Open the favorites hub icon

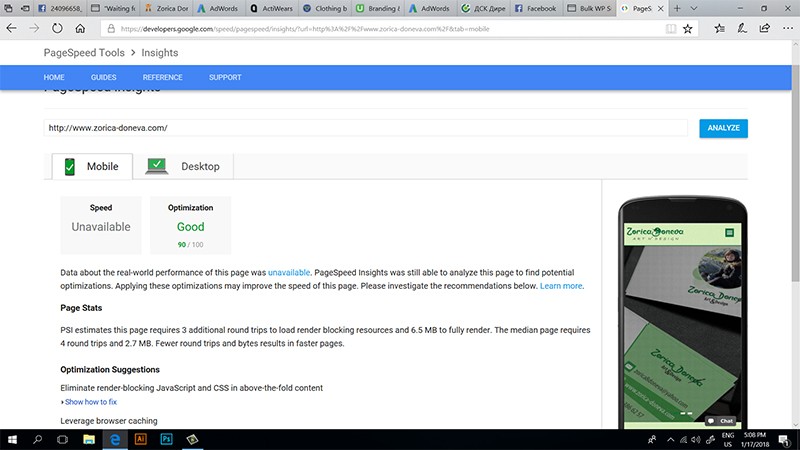[x=719, y=29]
